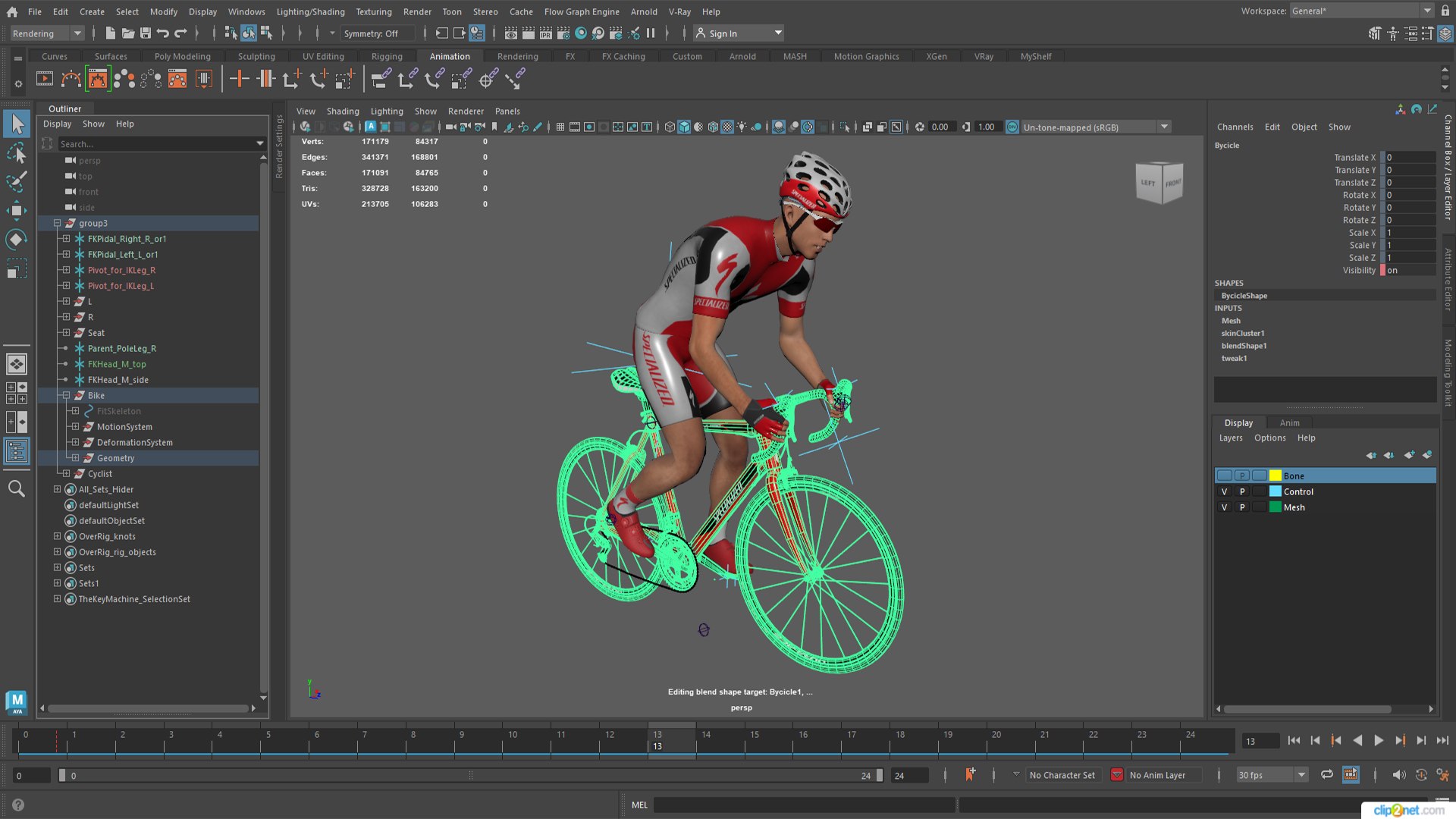The image size is (1456, 819).
Task: Click the No Character Set button
Action: click(1062, 775)
